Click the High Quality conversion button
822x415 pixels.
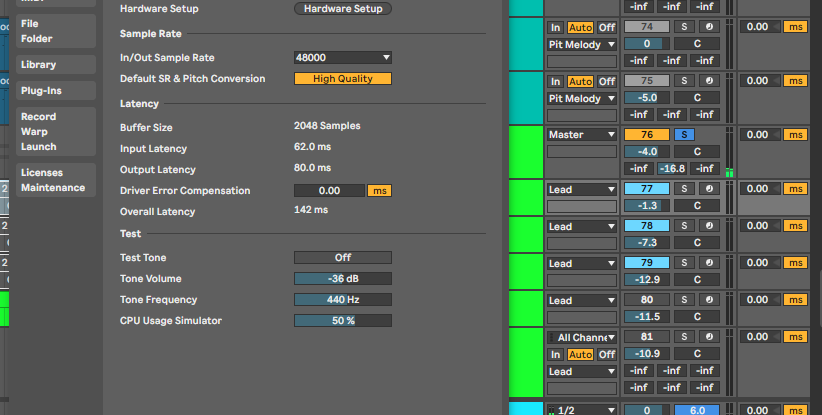click(x=342, y=79)
